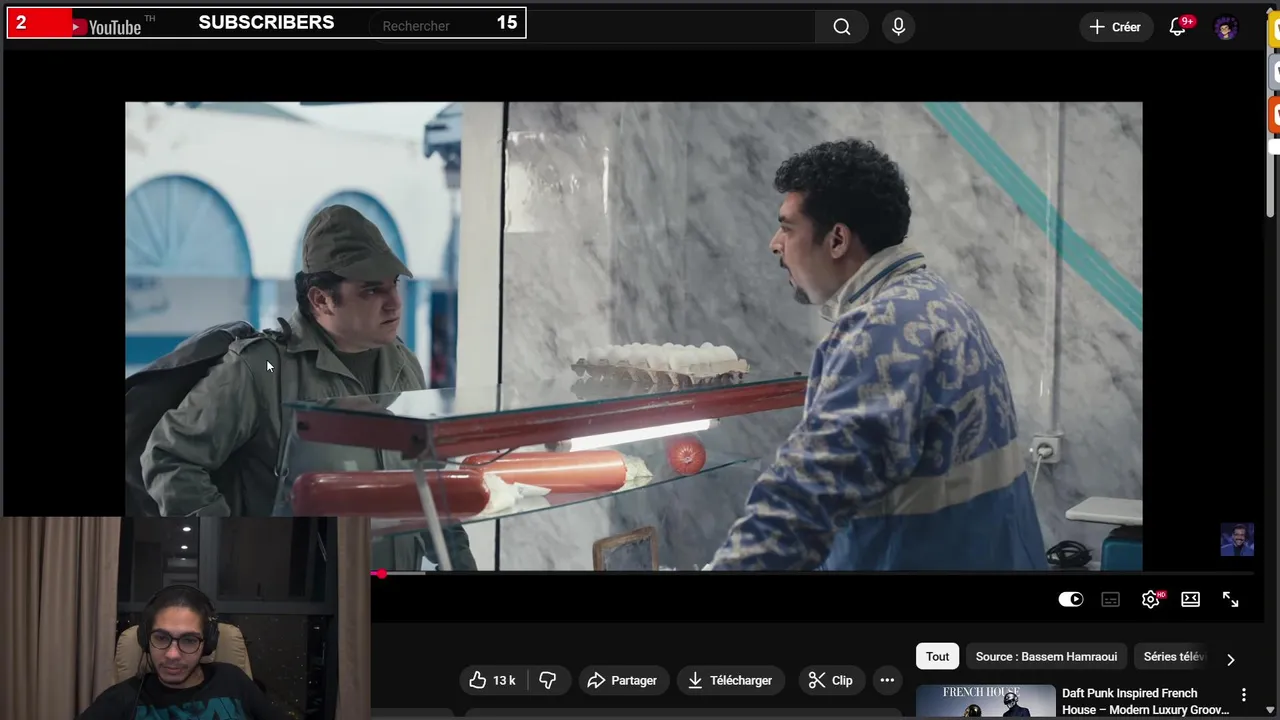This screenshot has height=720, width=1280.
Task: Create a Clip with scissors button
Action: tap(831, 680)
